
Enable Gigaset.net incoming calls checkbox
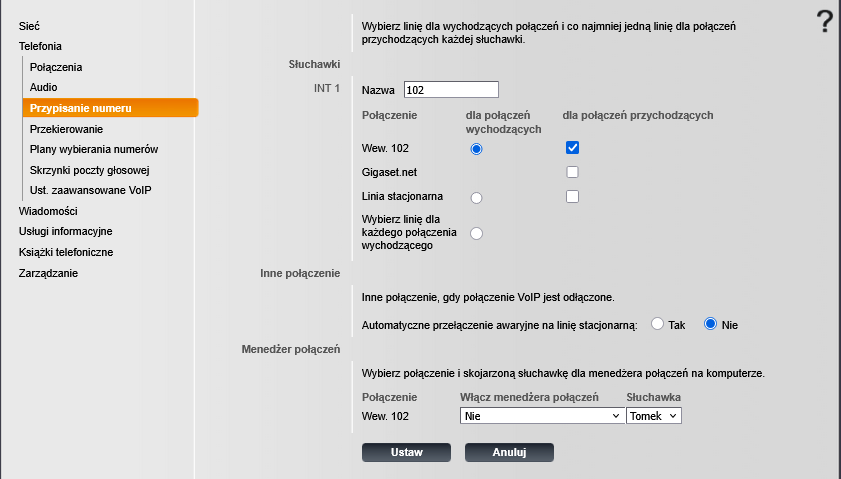tap(573, 172)
